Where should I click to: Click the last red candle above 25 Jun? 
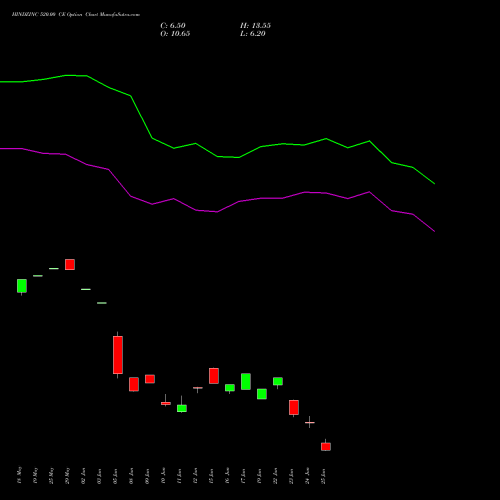tap(326, 446)
